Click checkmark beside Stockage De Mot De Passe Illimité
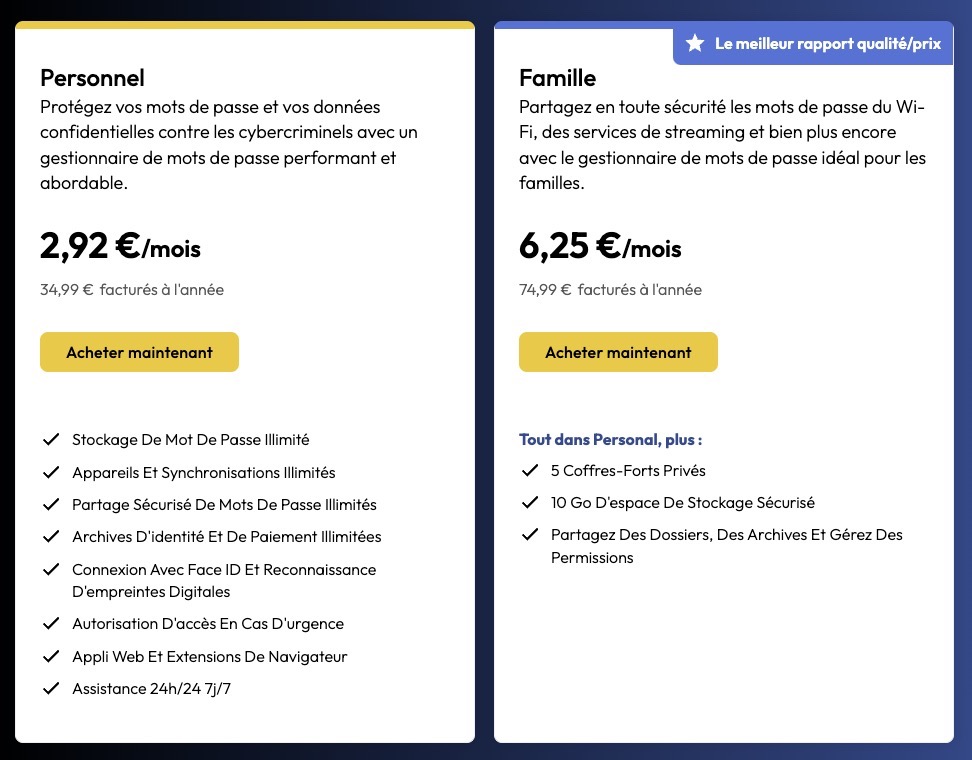 click(50, 439)
